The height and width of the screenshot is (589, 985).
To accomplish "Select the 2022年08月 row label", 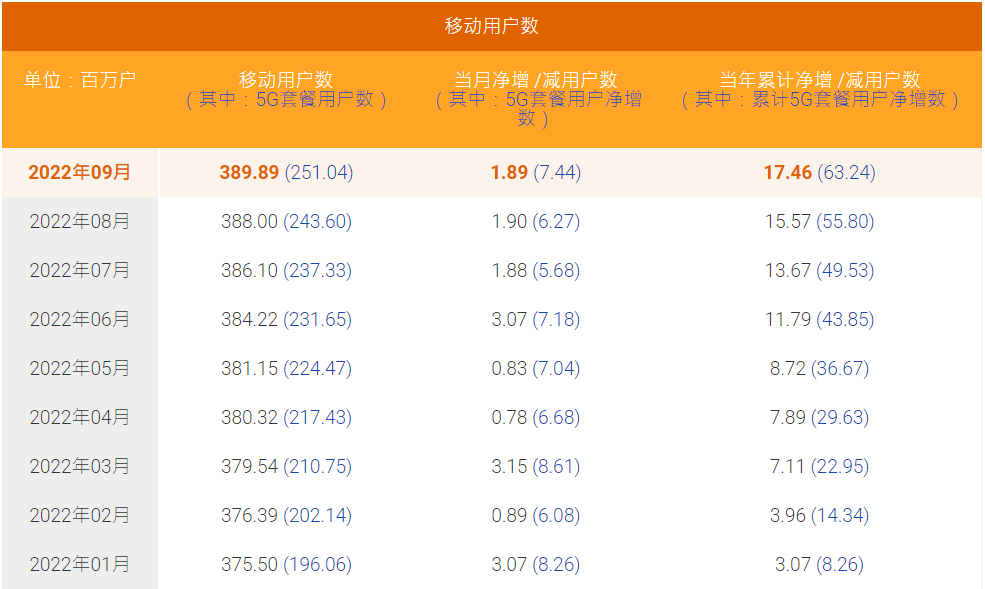I will tap(80, 221).
